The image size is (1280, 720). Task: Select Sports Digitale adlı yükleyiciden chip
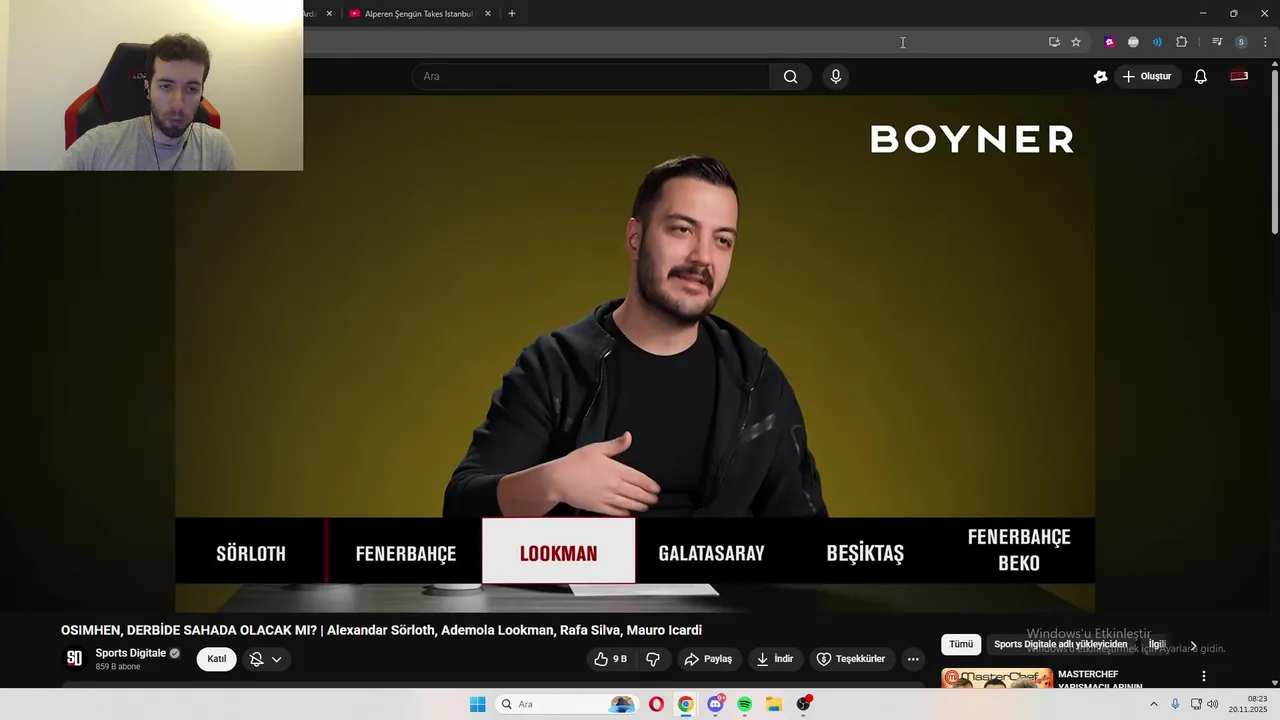tap(1060, 645)
